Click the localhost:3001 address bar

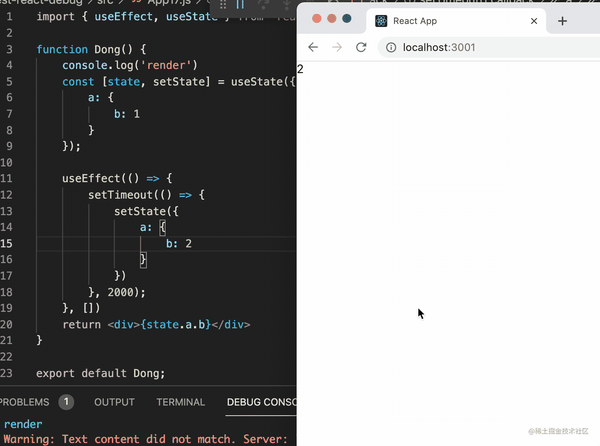490,47
